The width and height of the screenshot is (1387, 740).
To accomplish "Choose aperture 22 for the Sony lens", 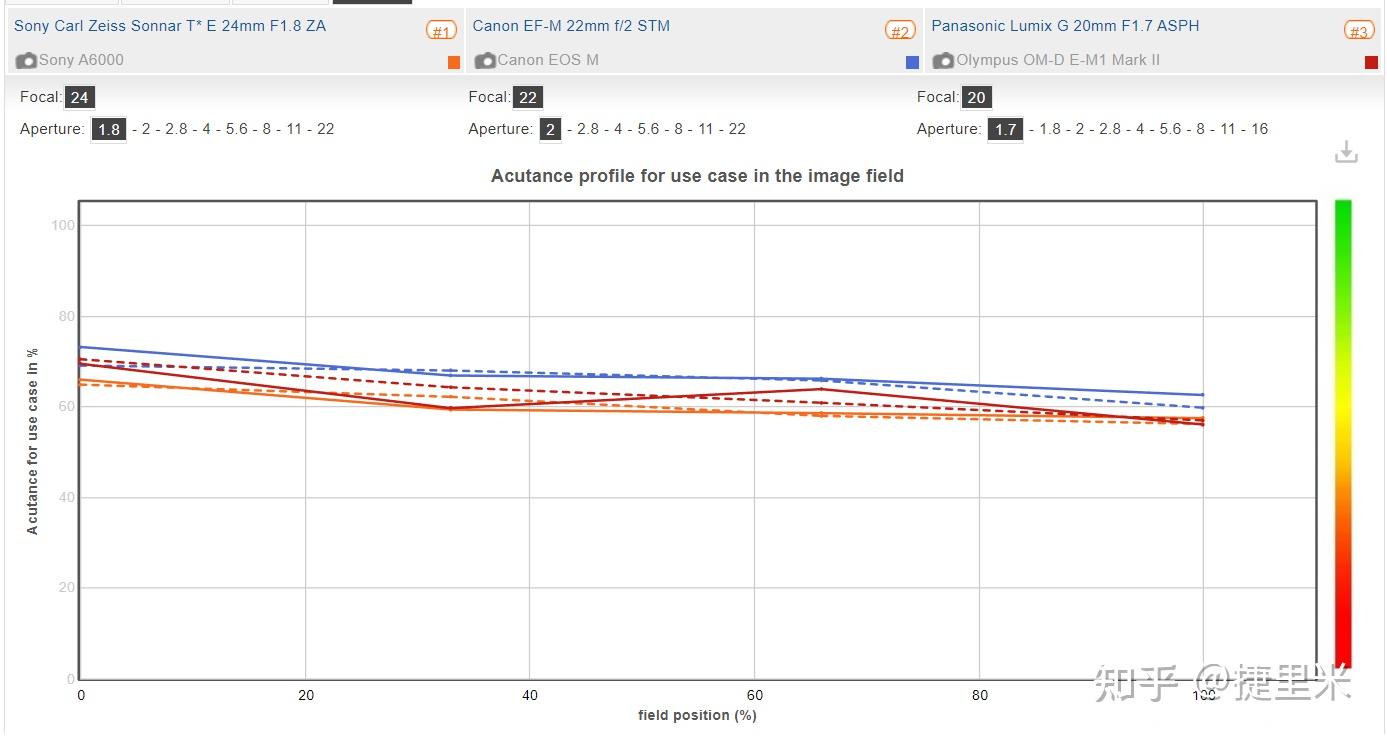I will tap(326, 129).
